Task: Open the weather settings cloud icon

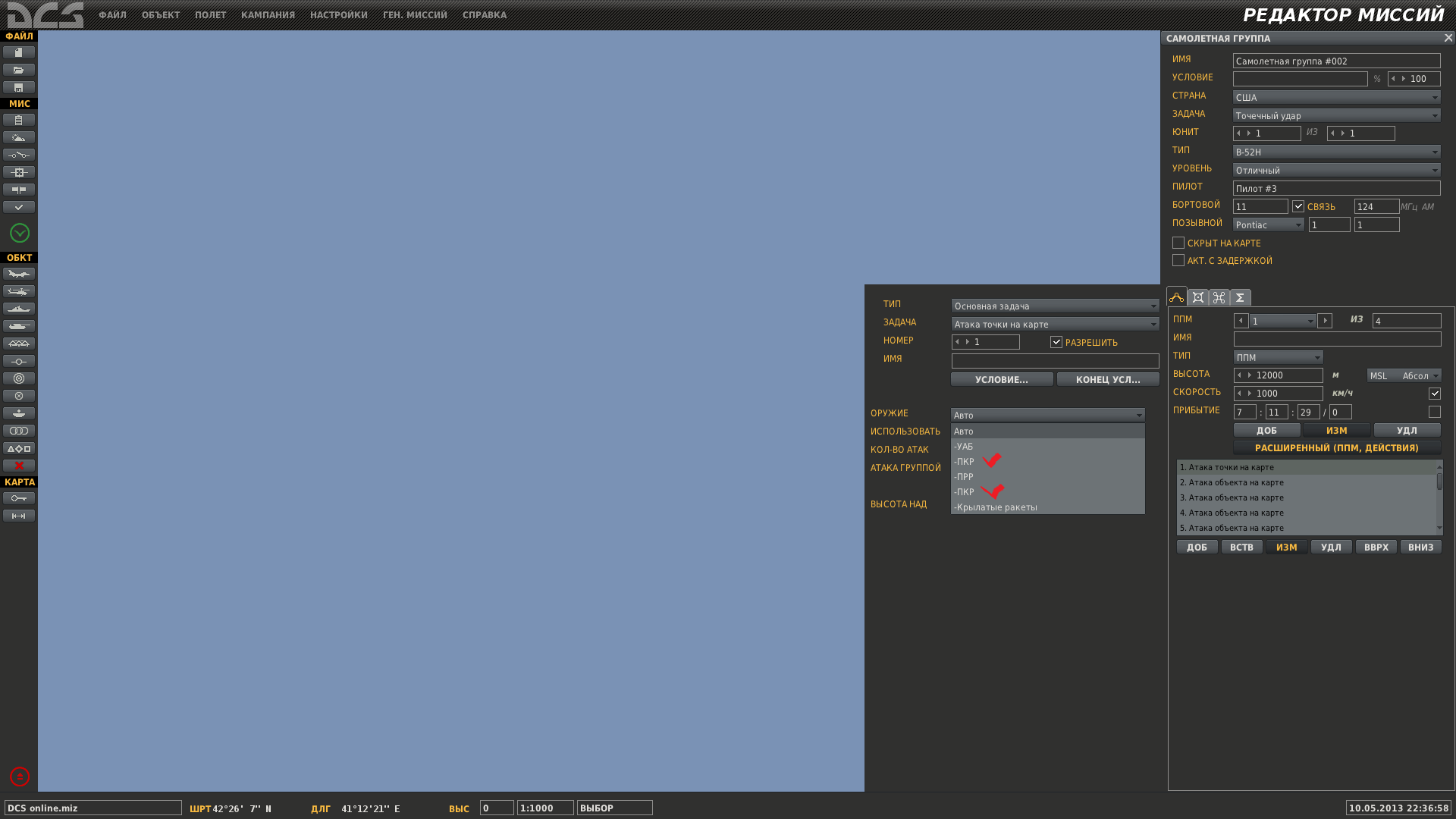Action: 19,137
